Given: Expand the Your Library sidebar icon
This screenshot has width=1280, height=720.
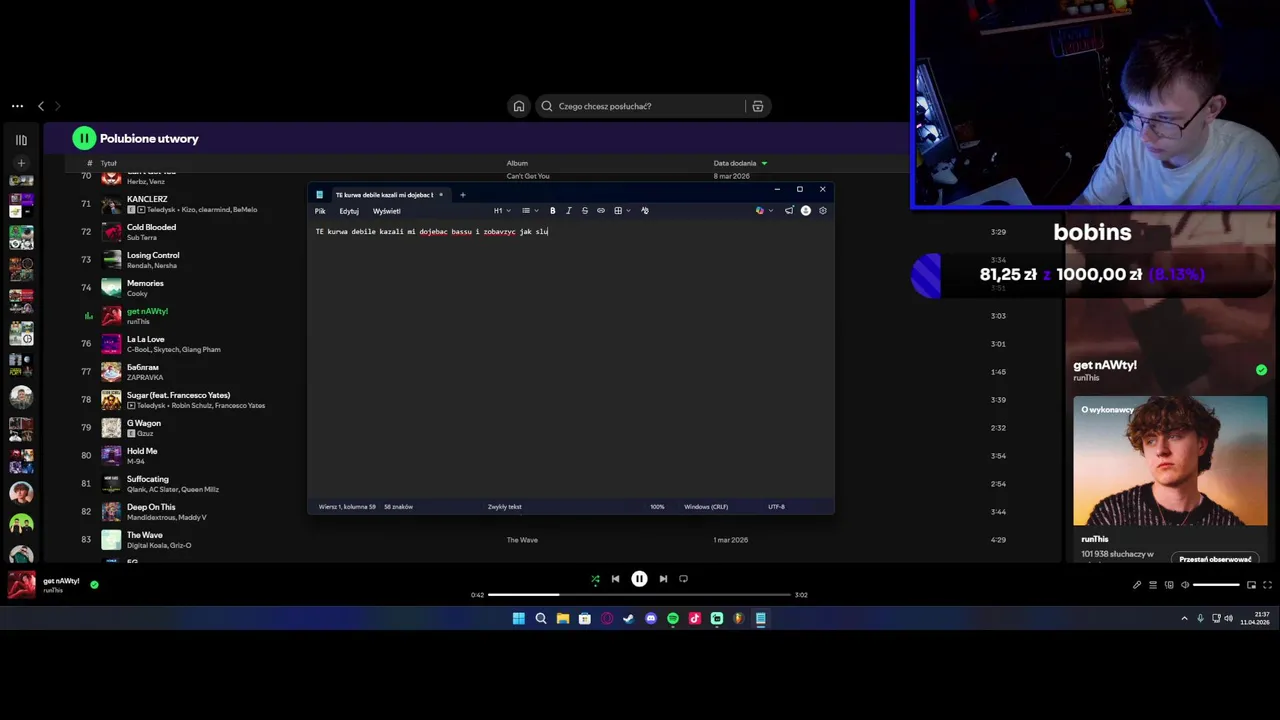Looking at the screenshot, I should [21, 140].
